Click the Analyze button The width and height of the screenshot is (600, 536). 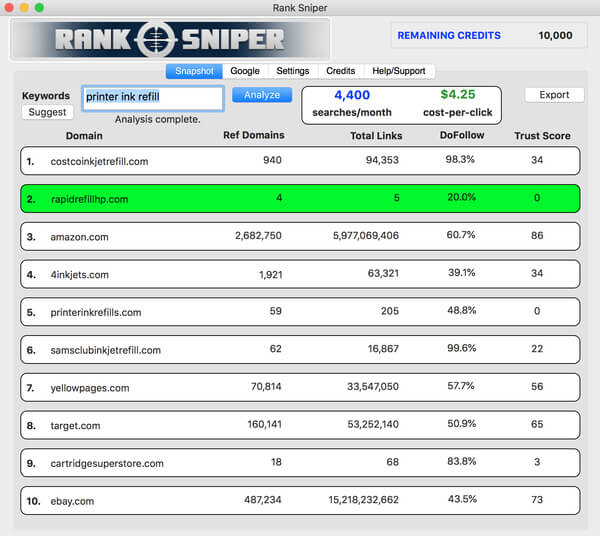(x=262, y=95)
